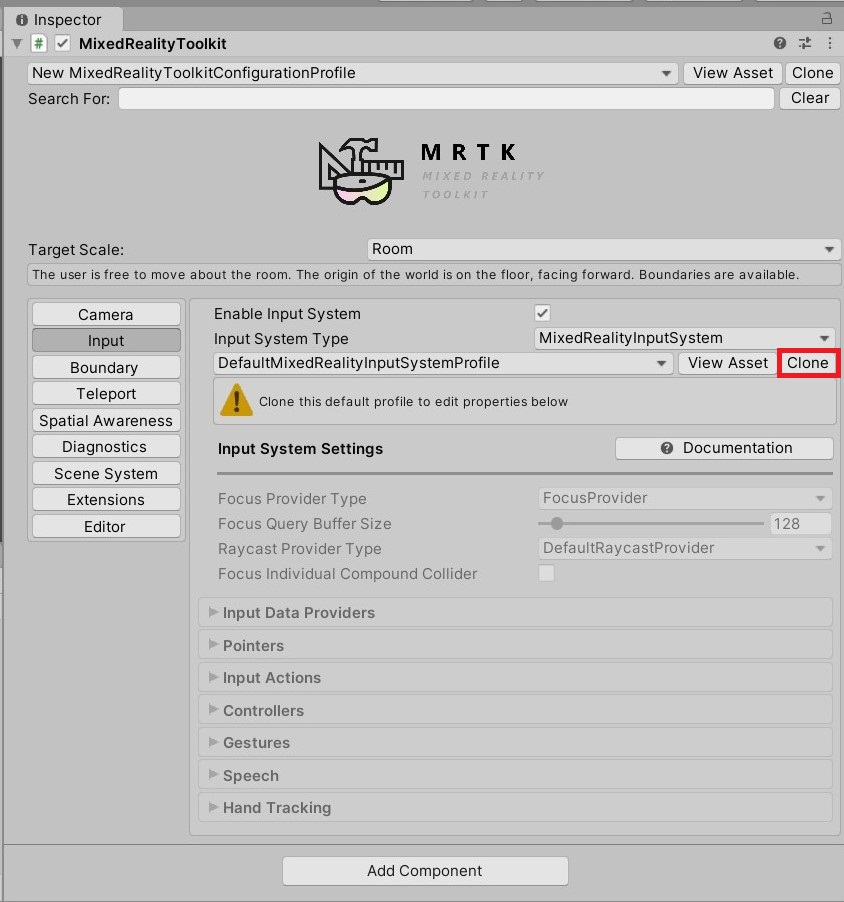Open the Input System Documentation
844x902 pixels.
(x=724, y=448)
